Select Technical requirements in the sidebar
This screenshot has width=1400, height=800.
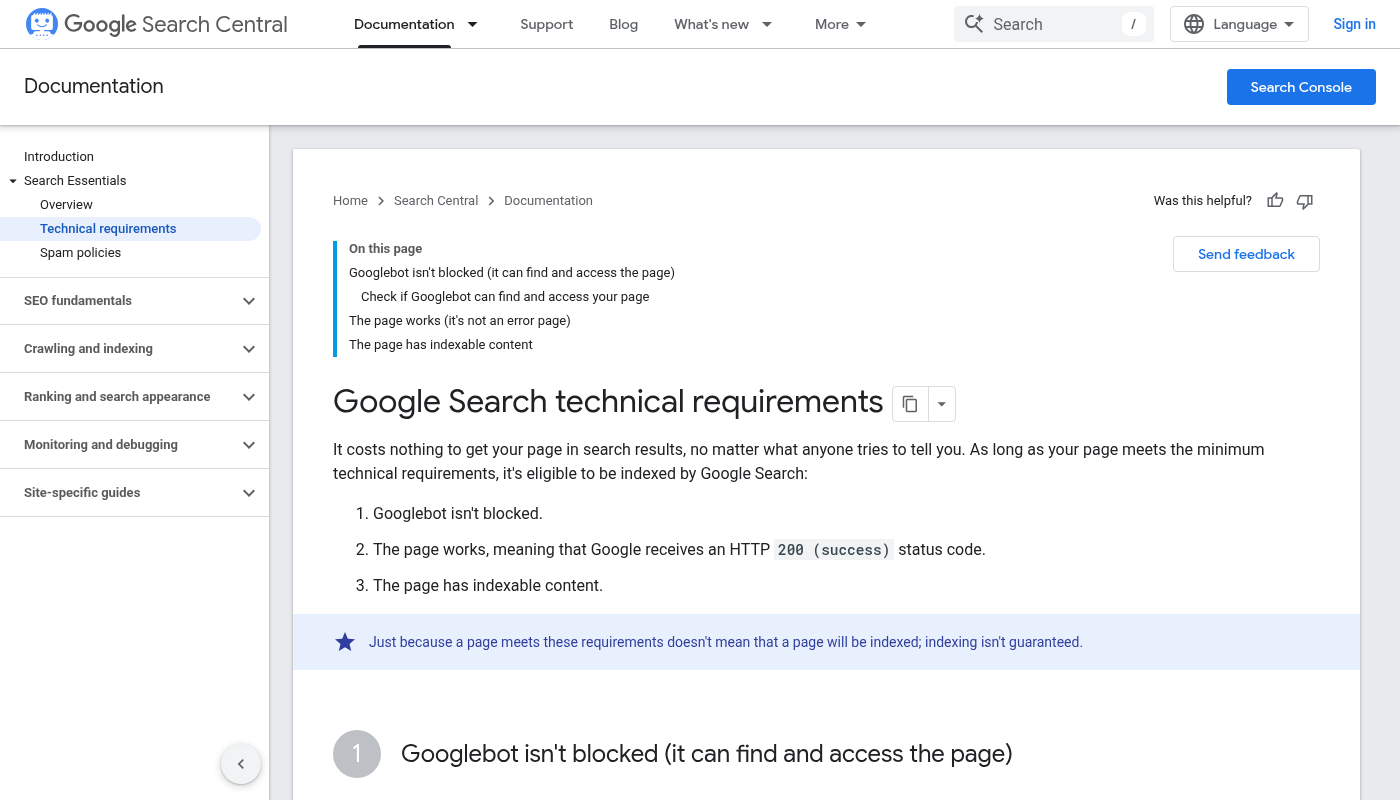click(130, 229)
